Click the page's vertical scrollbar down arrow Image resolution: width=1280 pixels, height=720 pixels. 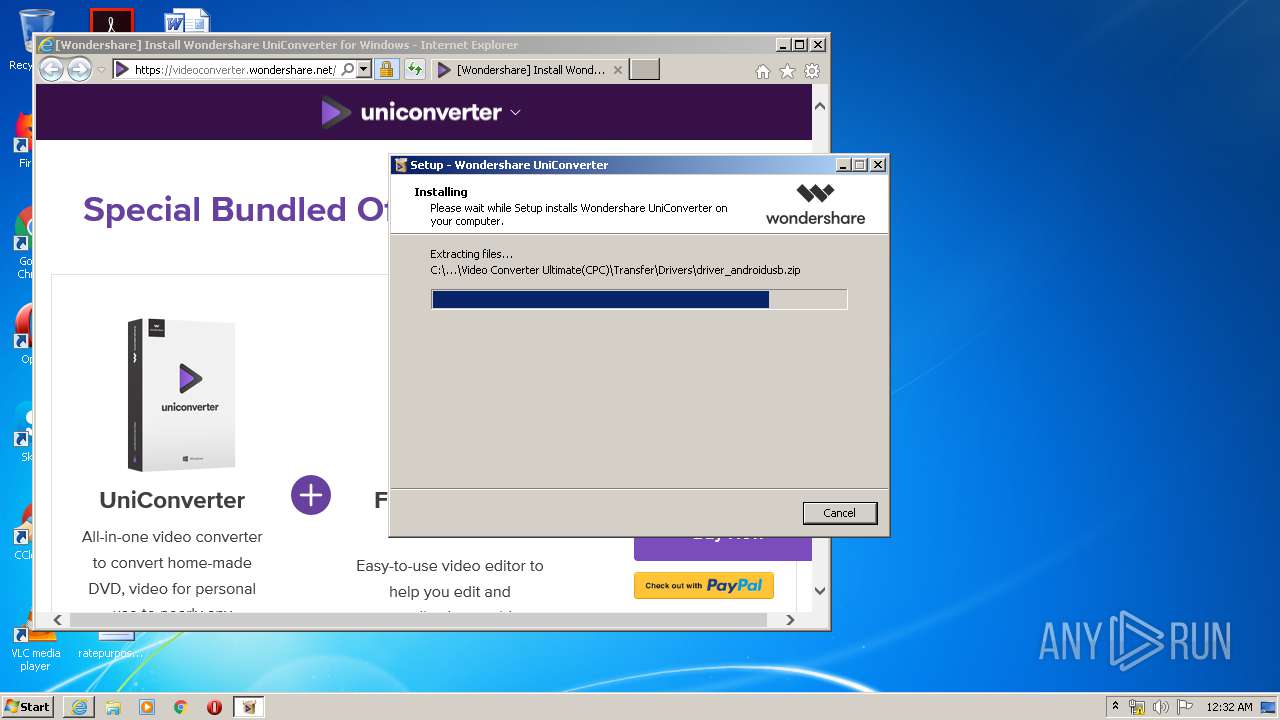pyautogui.click(x=820, y=591)
